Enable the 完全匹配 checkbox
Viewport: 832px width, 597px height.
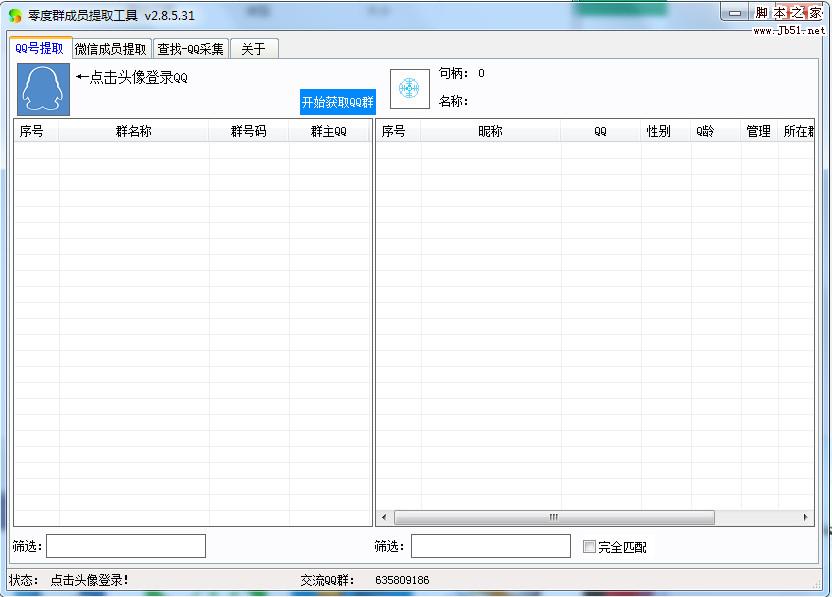click(589, 547)
